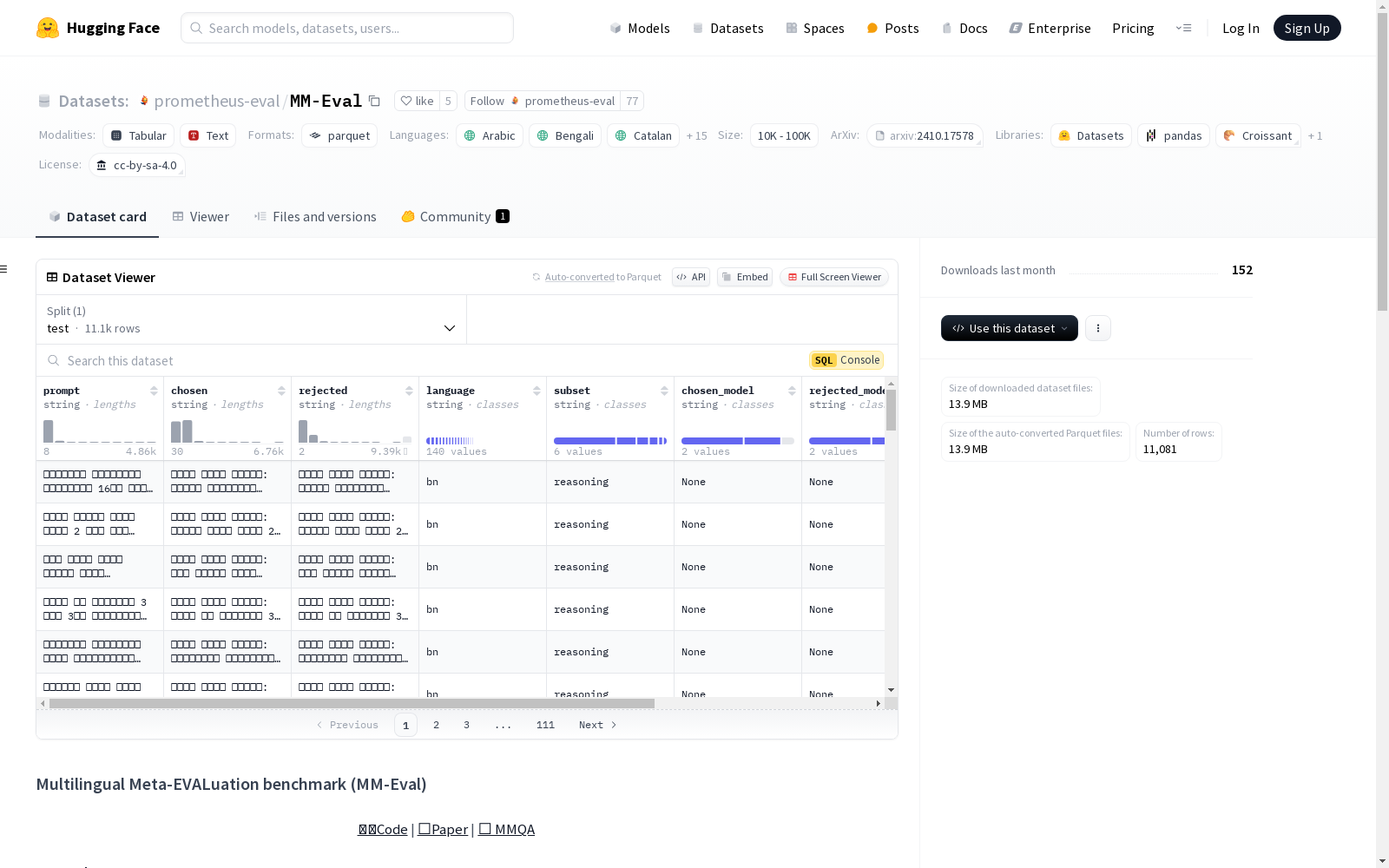The height and width of the screenshot is (868, 1389).
Task: Go to Models in the top navigation
Action: (x=640, y=28)
